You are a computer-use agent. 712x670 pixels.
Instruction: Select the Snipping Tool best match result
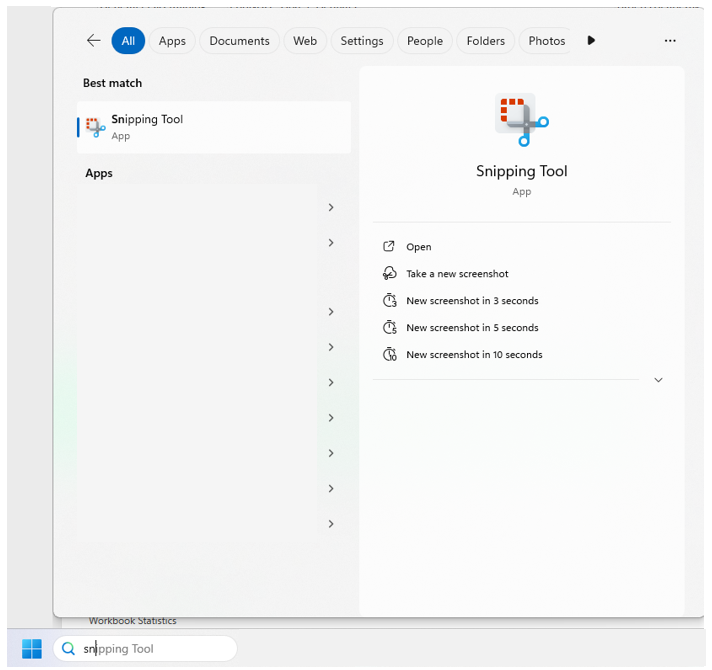(214, 127)
